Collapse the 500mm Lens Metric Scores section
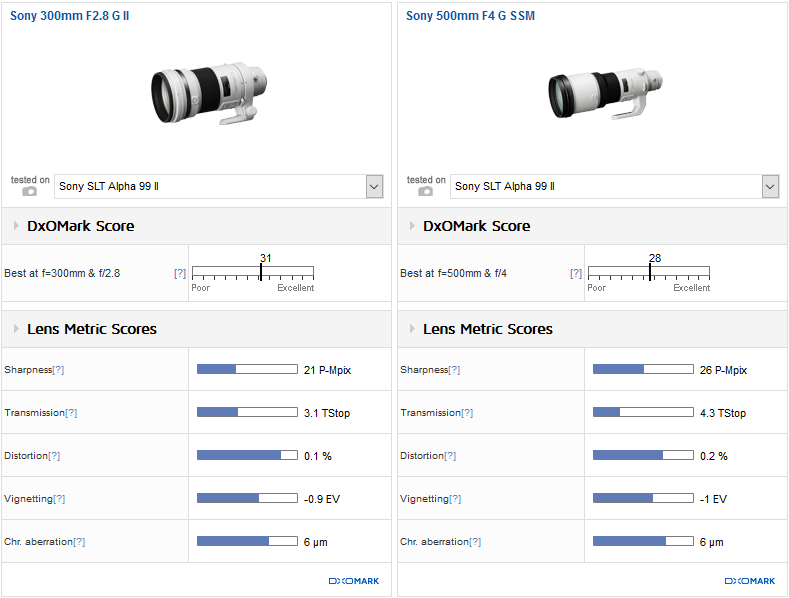Image resolution: width=789 pixels, height=598 pixels. tap(412, 329)
